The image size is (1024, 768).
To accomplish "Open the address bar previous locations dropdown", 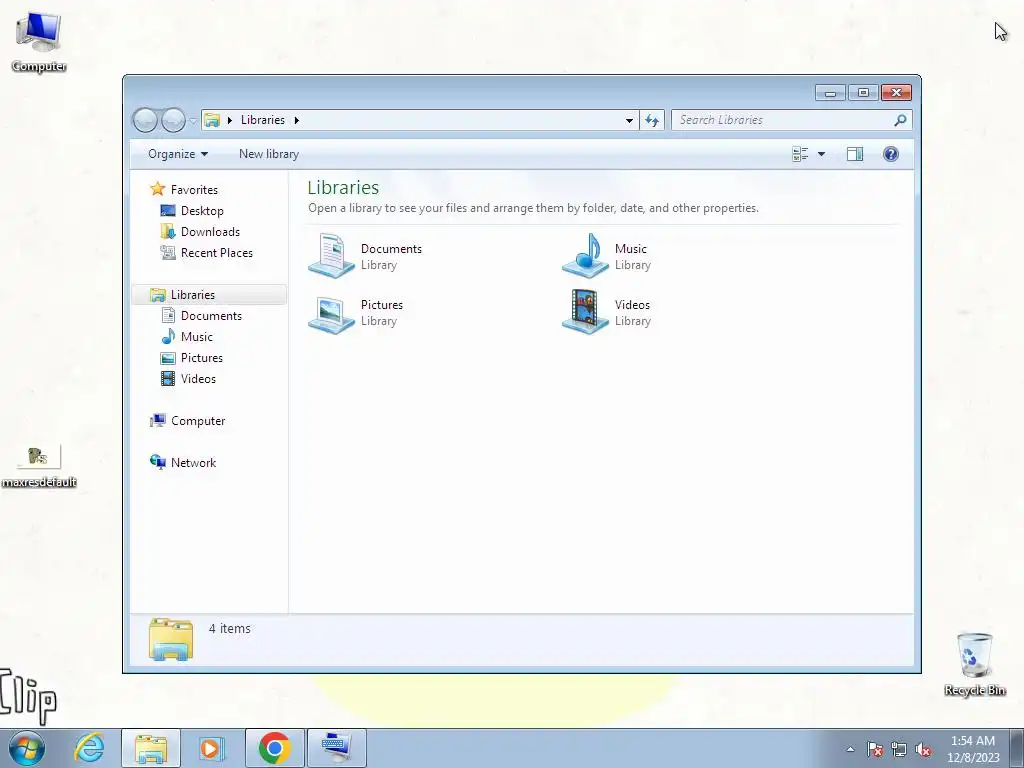I will tap(629, 120).
